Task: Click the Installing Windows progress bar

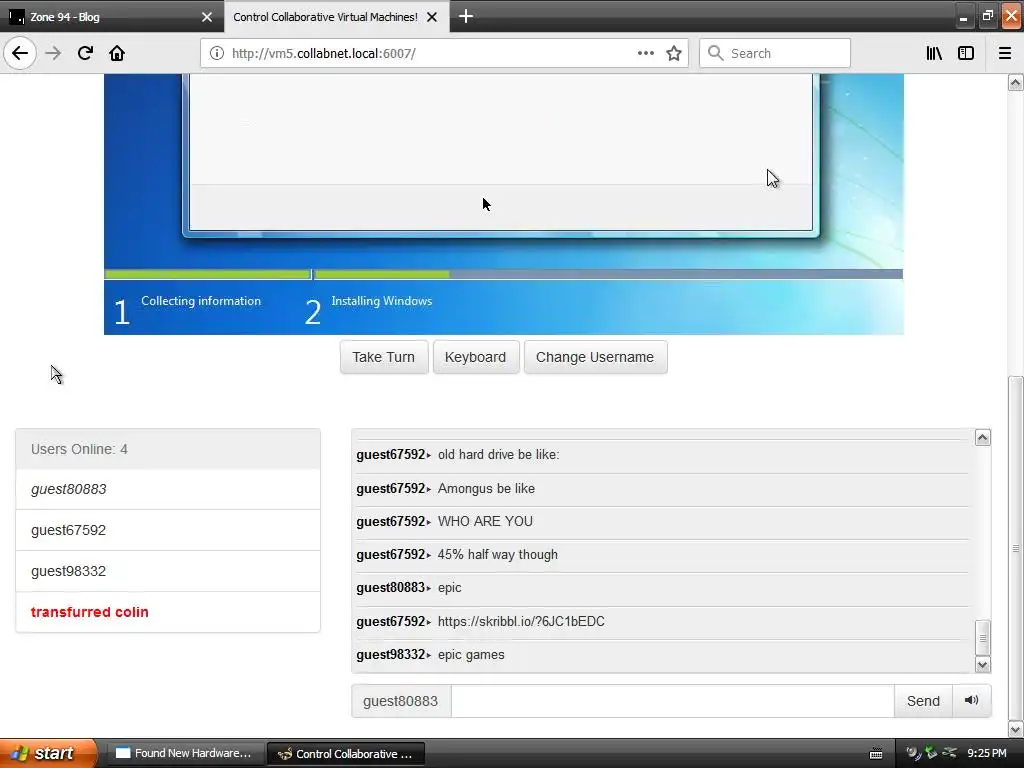Action: 609,274
